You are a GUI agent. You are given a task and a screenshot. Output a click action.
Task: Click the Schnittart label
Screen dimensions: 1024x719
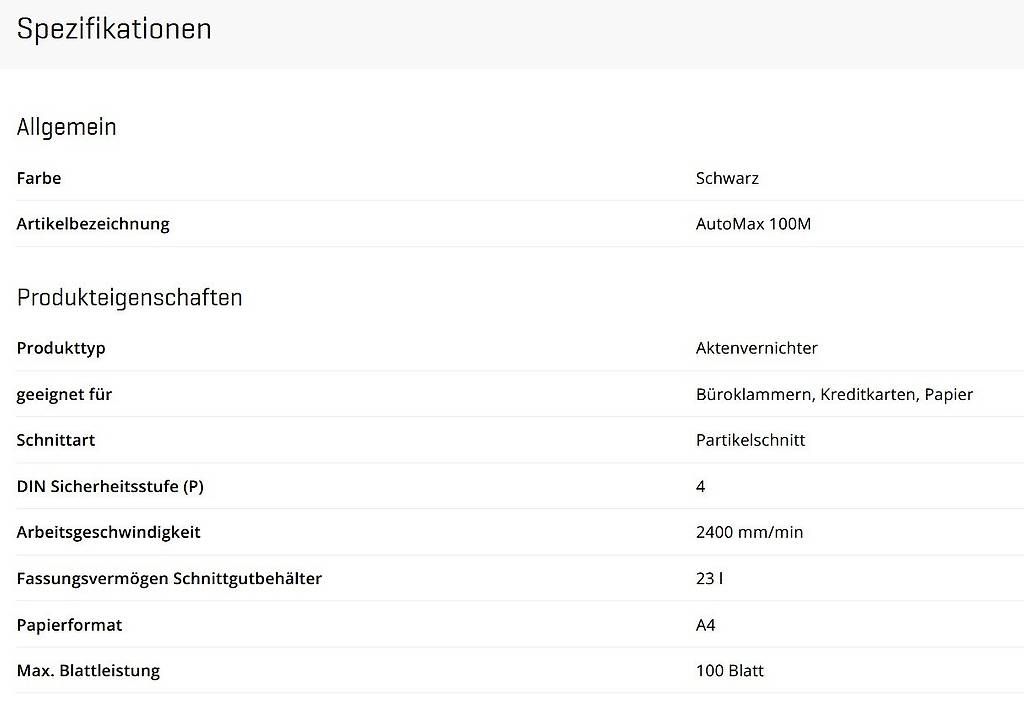tap(56, 440)
